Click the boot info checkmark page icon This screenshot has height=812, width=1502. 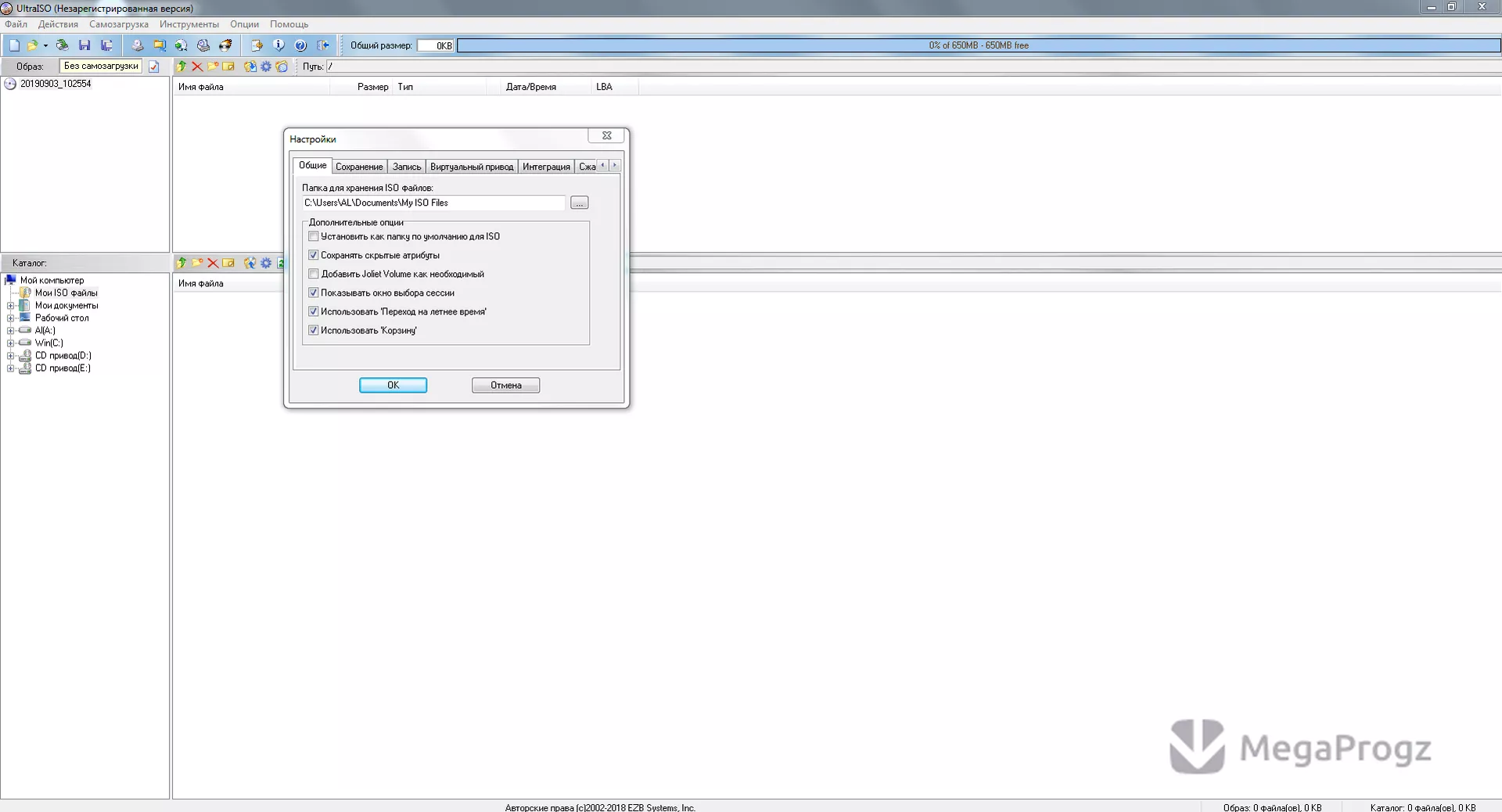pyautogui.click(x=154, y=66)
